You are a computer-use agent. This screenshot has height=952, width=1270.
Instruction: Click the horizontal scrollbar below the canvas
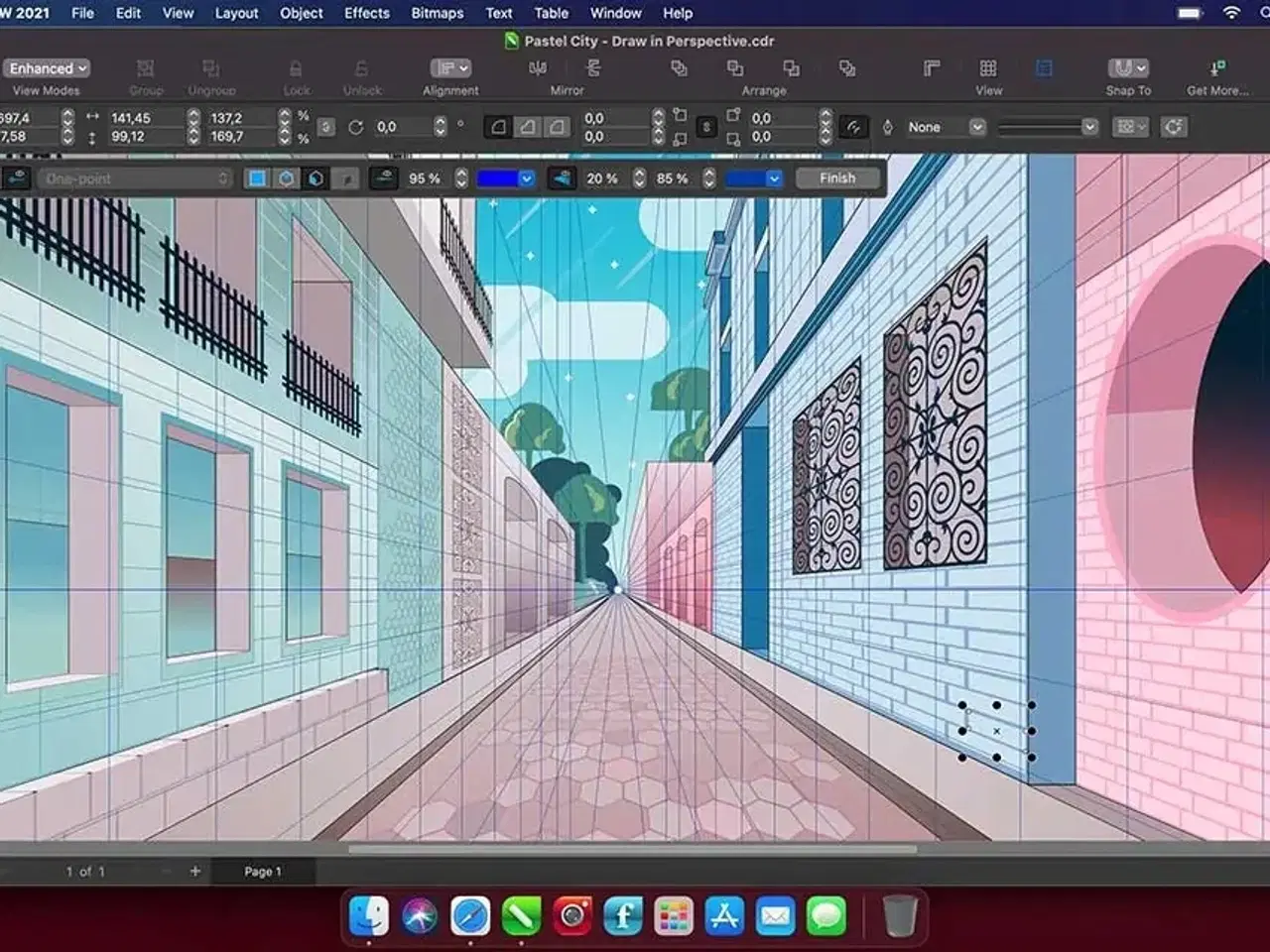[x=633, y=849]
